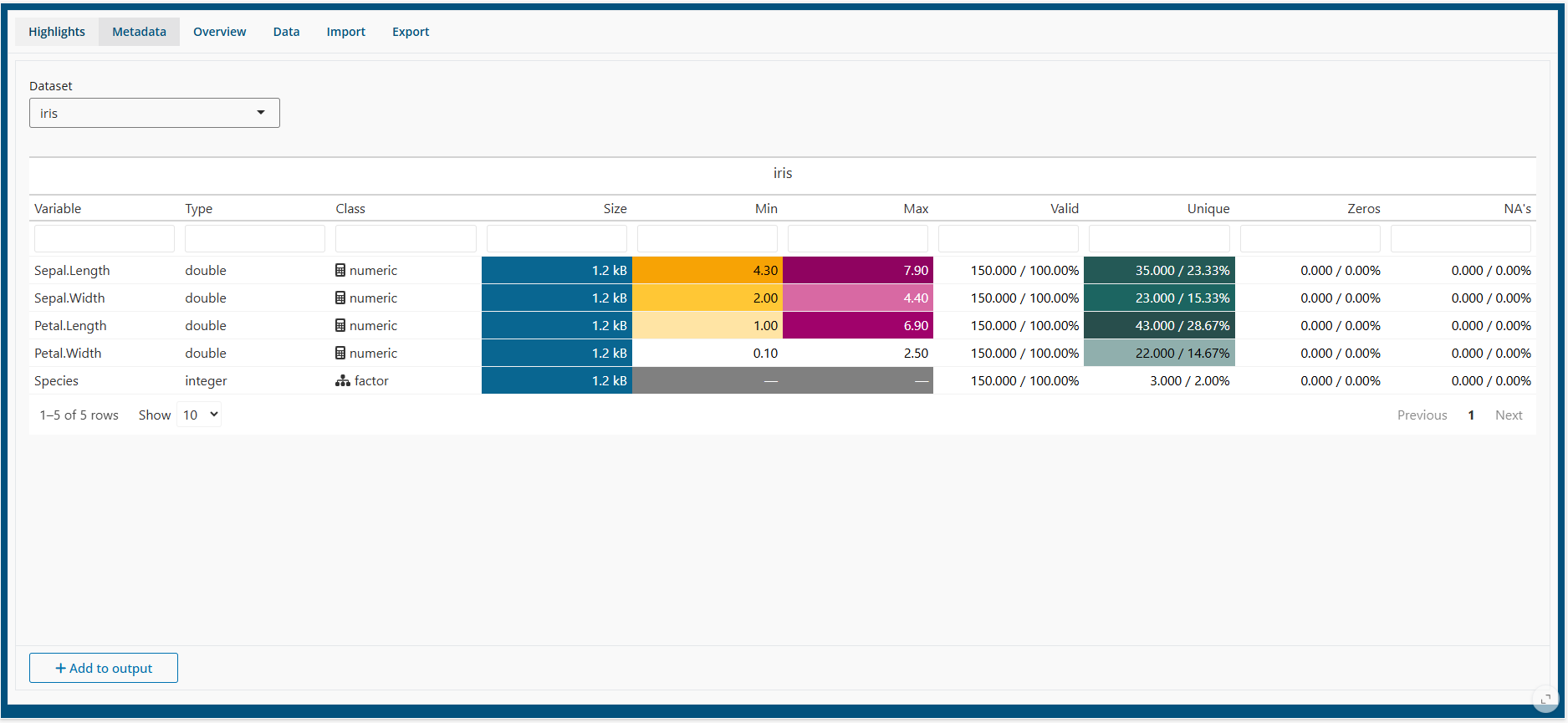Click the numeric icon in Sepal.Width row
1568x723 pixels.
[x=340, y=298]
